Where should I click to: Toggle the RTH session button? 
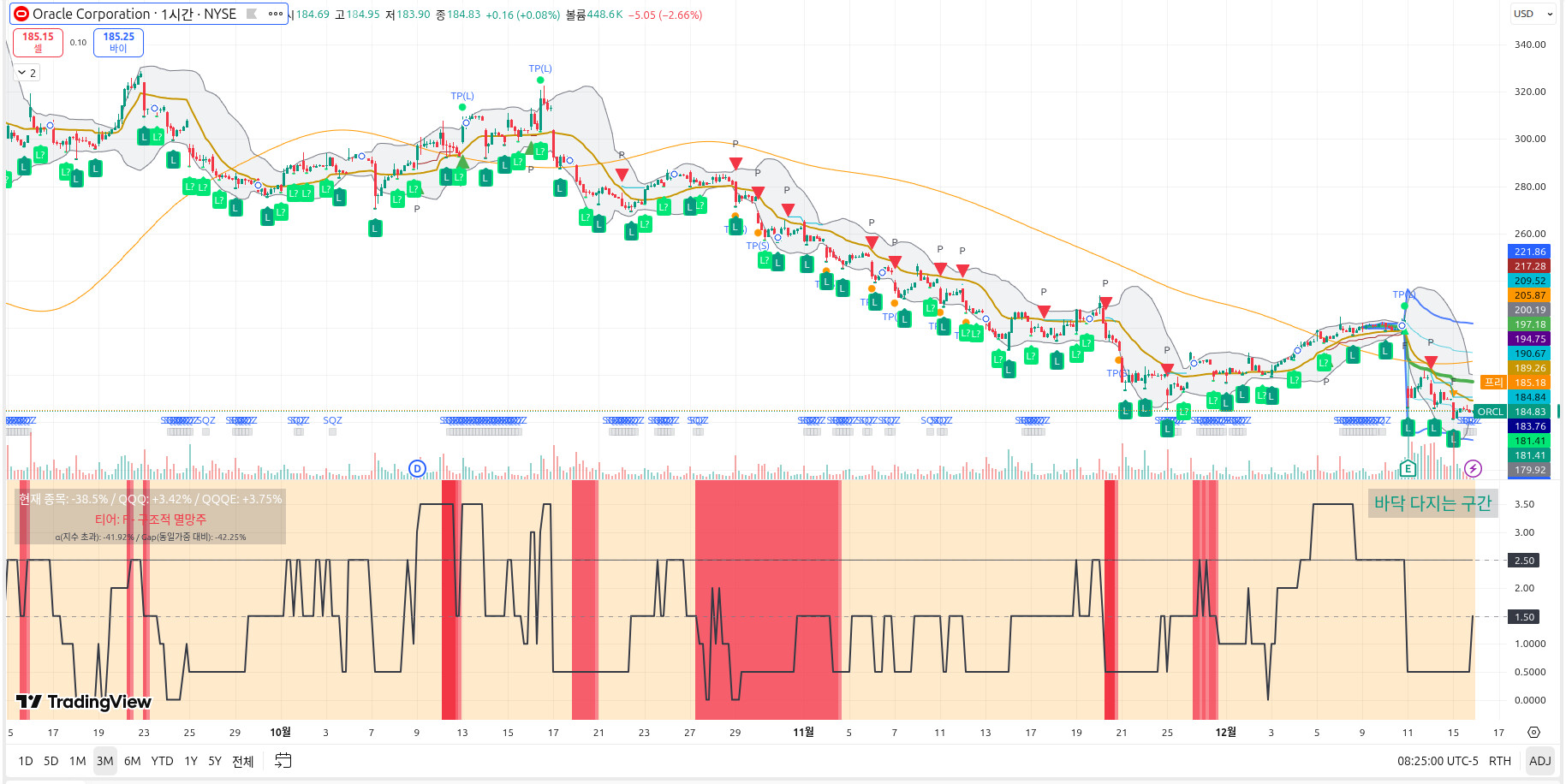(1500, 760)
